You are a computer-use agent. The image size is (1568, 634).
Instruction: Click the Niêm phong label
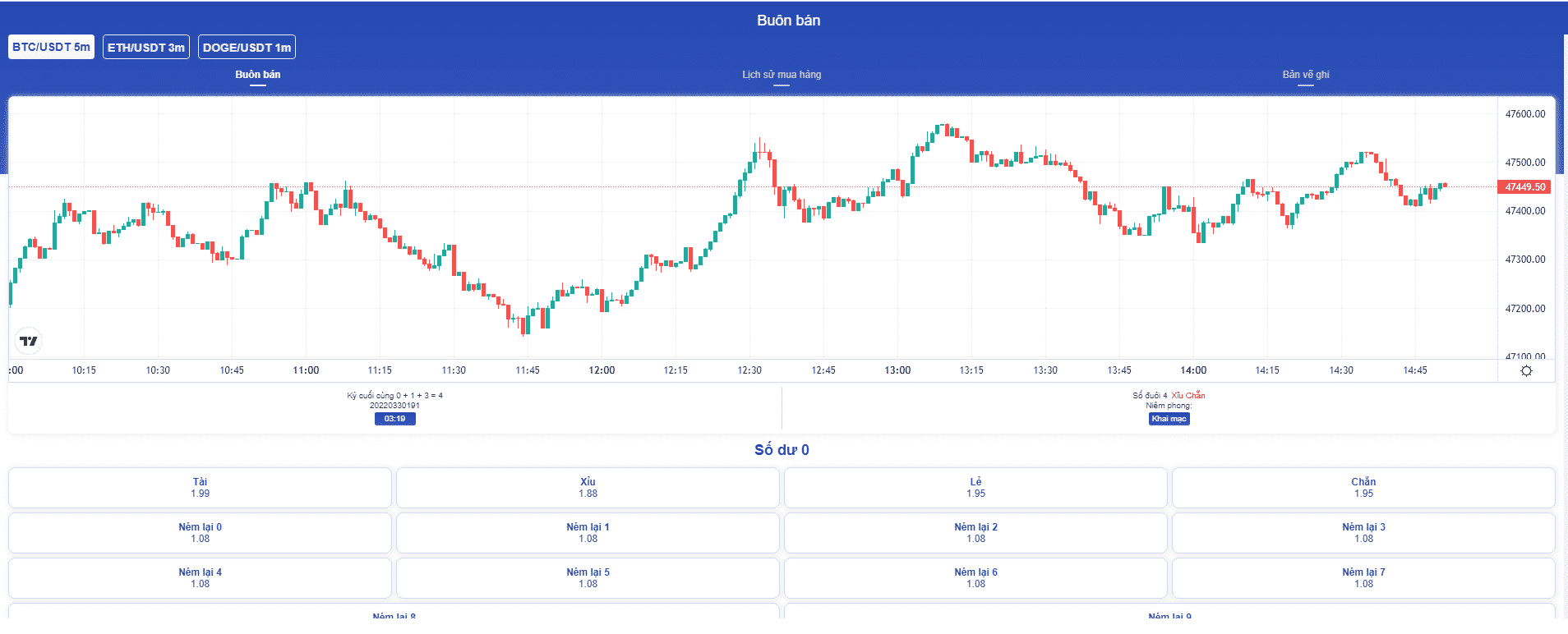[1169, 406]
